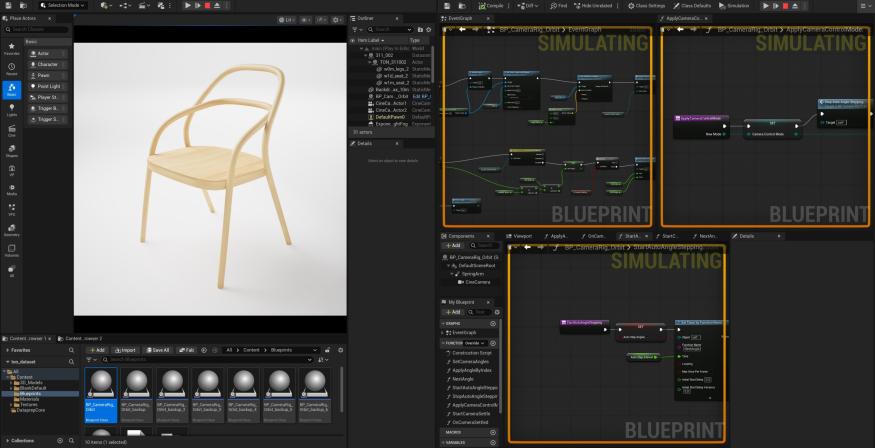Screen dimensions: 875x448
Task: Click the back arrow in EventGraph panel
Action: tap(462, 29)
